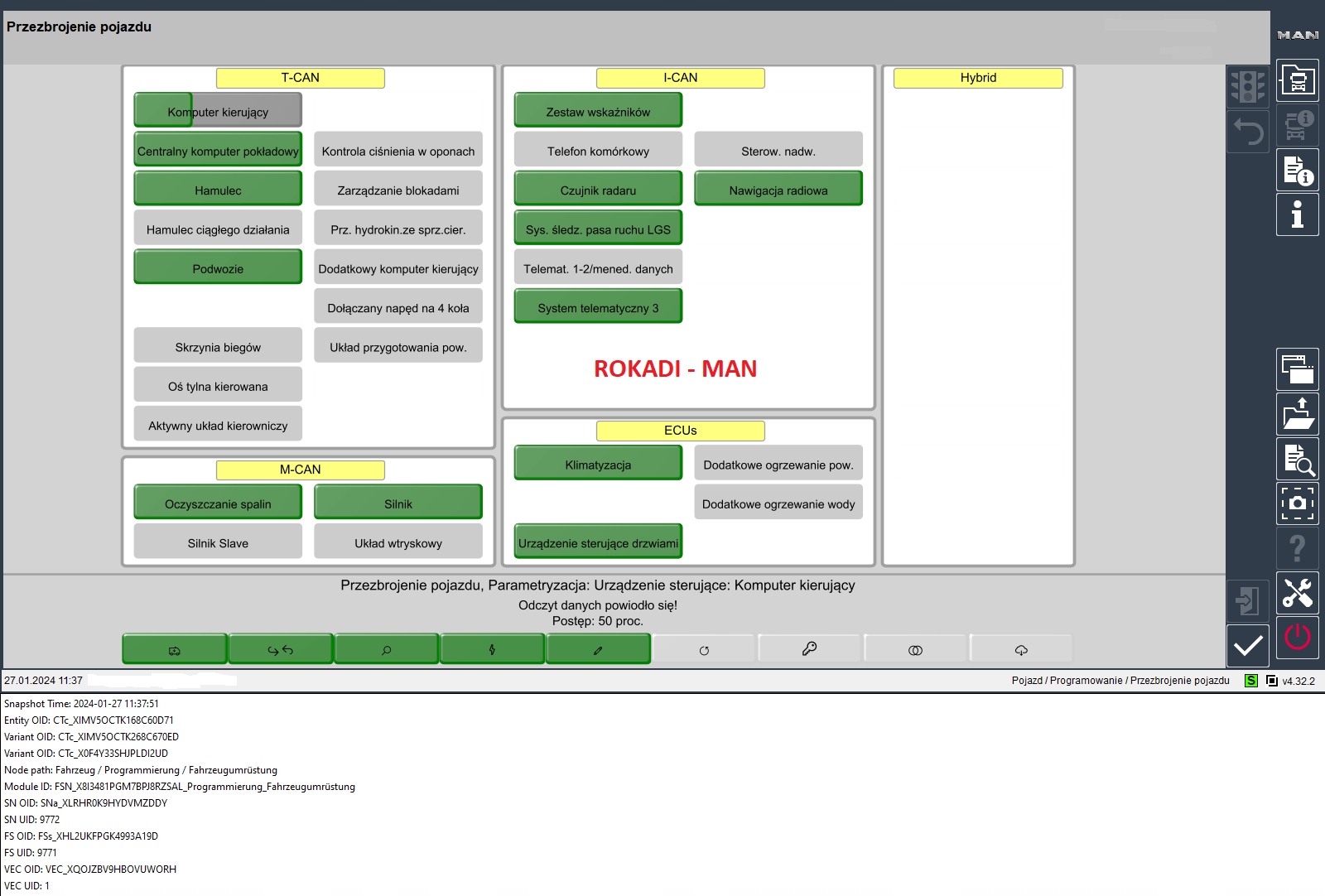Click Nawigacja radiowa
Viewport: 1325px width, 896px height.
point(778,190)
